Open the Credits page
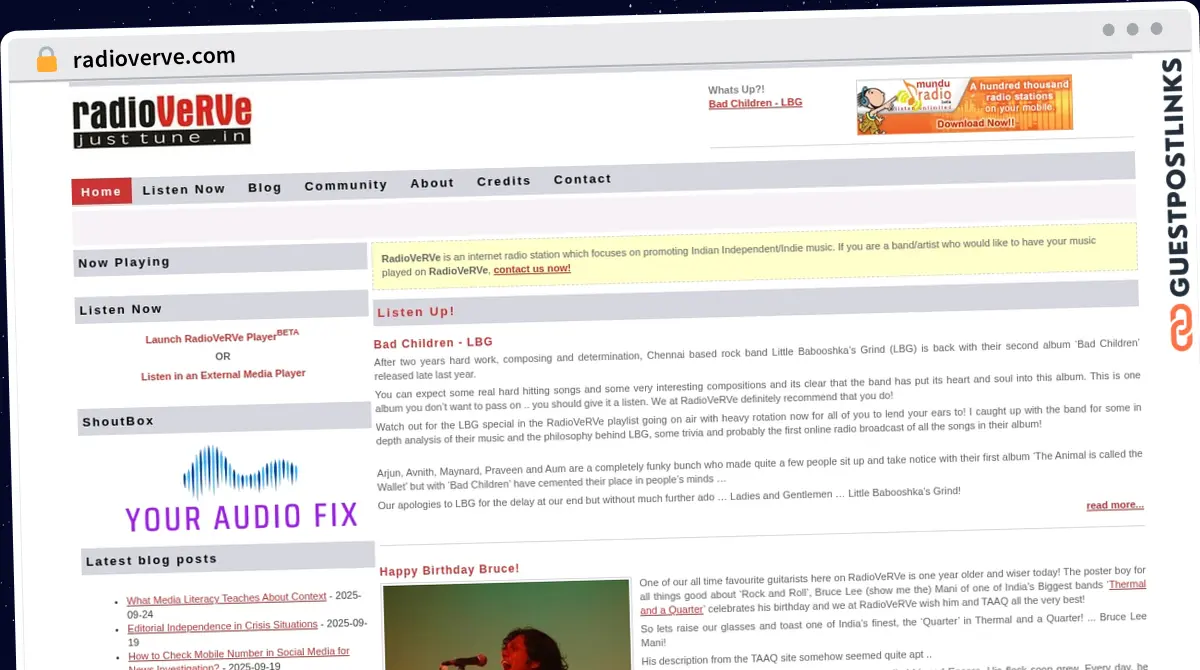The image size is (1200, 670). pos(503,182)
